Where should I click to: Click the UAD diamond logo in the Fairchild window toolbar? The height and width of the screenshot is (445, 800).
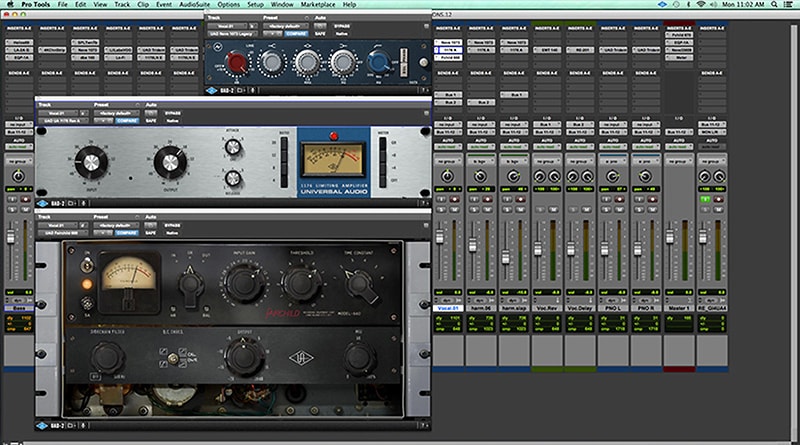pyautogui.click(x=42, y=426)
